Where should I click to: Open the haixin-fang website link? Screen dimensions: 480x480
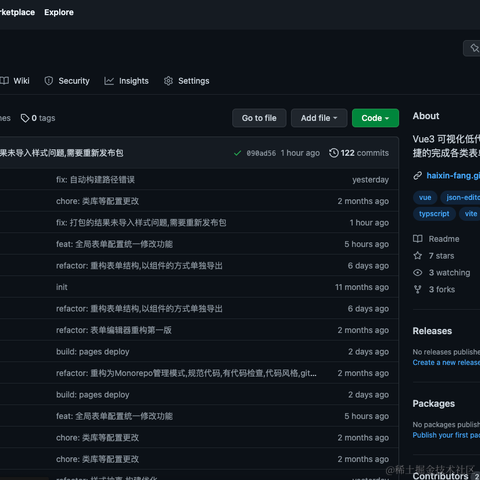pos(453,176)
